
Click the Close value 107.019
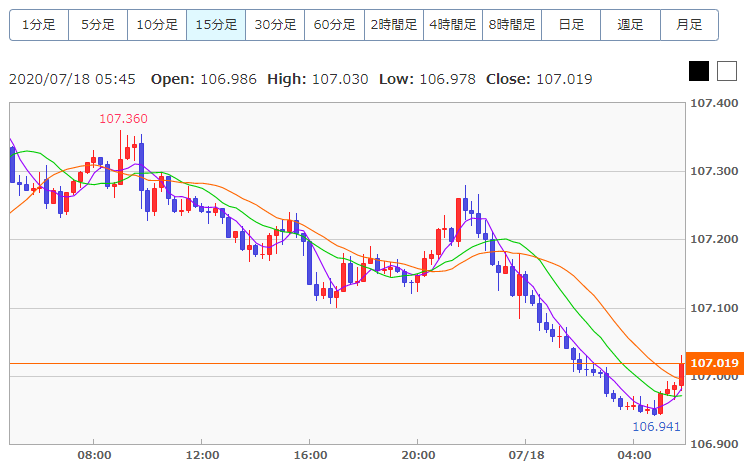coord(564,79)
